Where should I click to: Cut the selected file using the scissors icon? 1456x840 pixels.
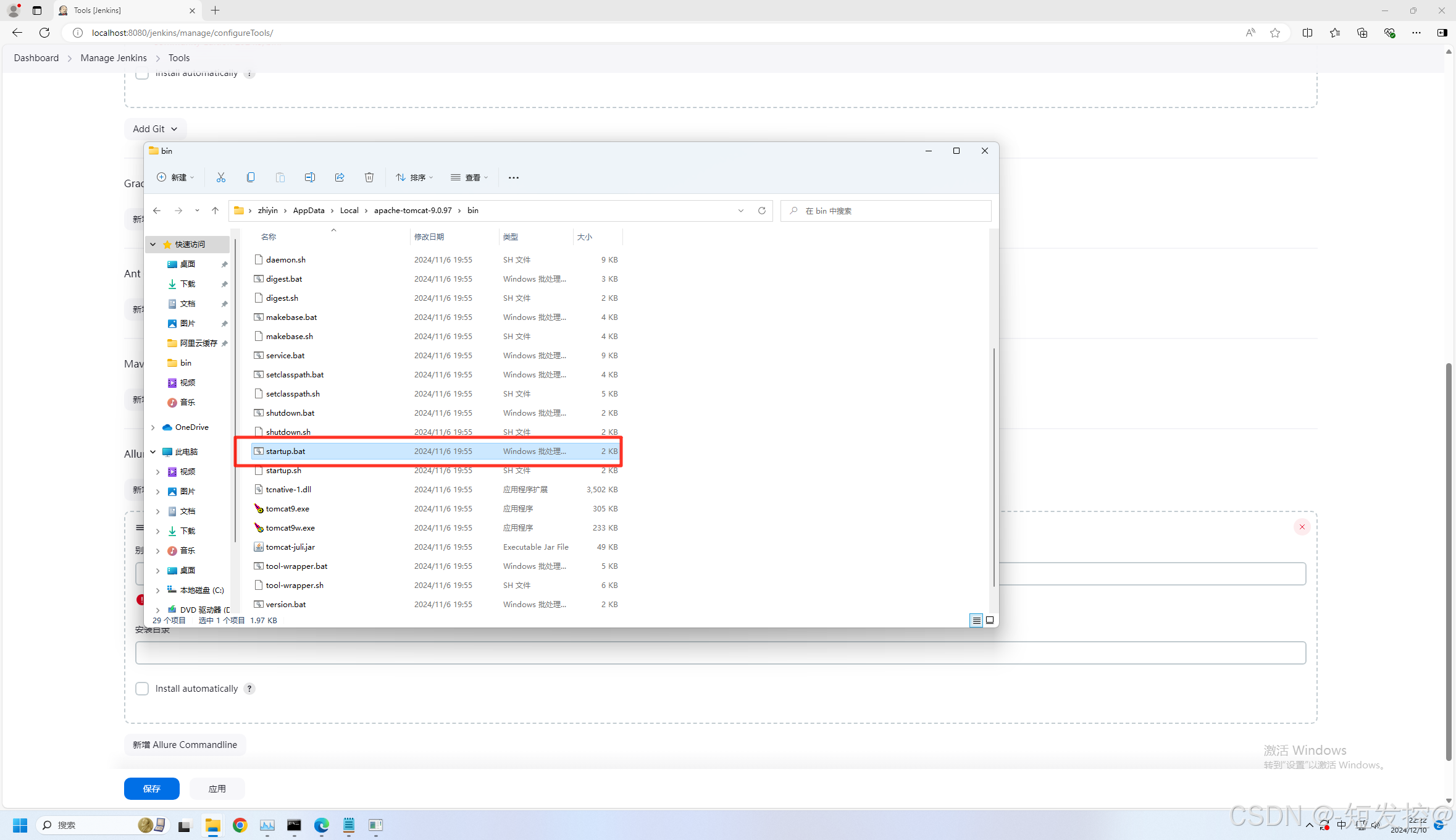(221, 177)
